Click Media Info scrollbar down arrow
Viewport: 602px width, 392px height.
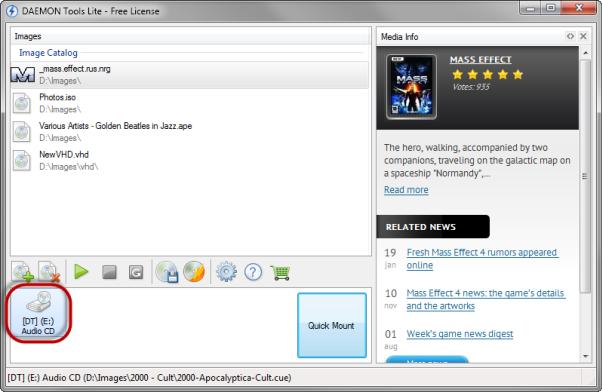pos(585,356)
